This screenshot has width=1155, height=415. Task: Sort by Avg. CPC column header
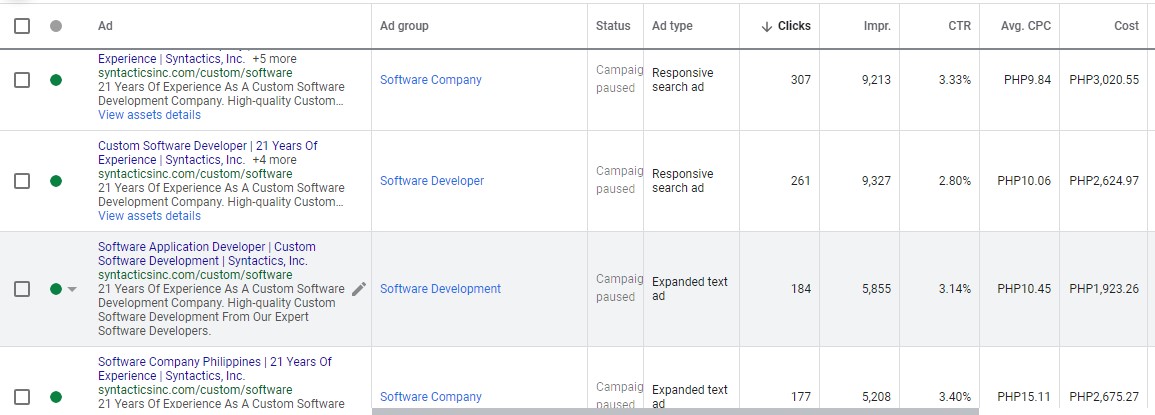[x=1026, y=26]
